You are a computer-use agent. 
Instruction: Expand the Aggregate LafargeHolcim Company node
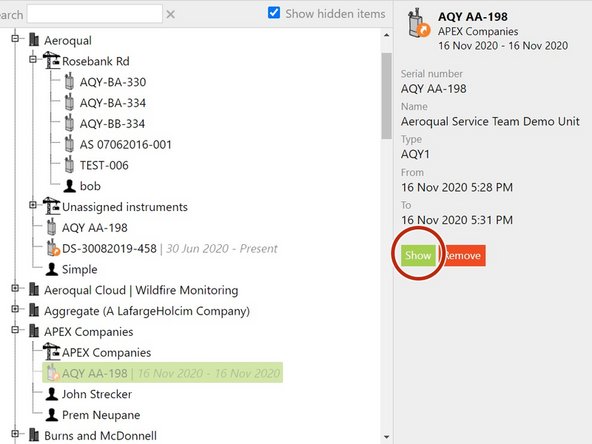pyautogui.click(x=15, y=309)
